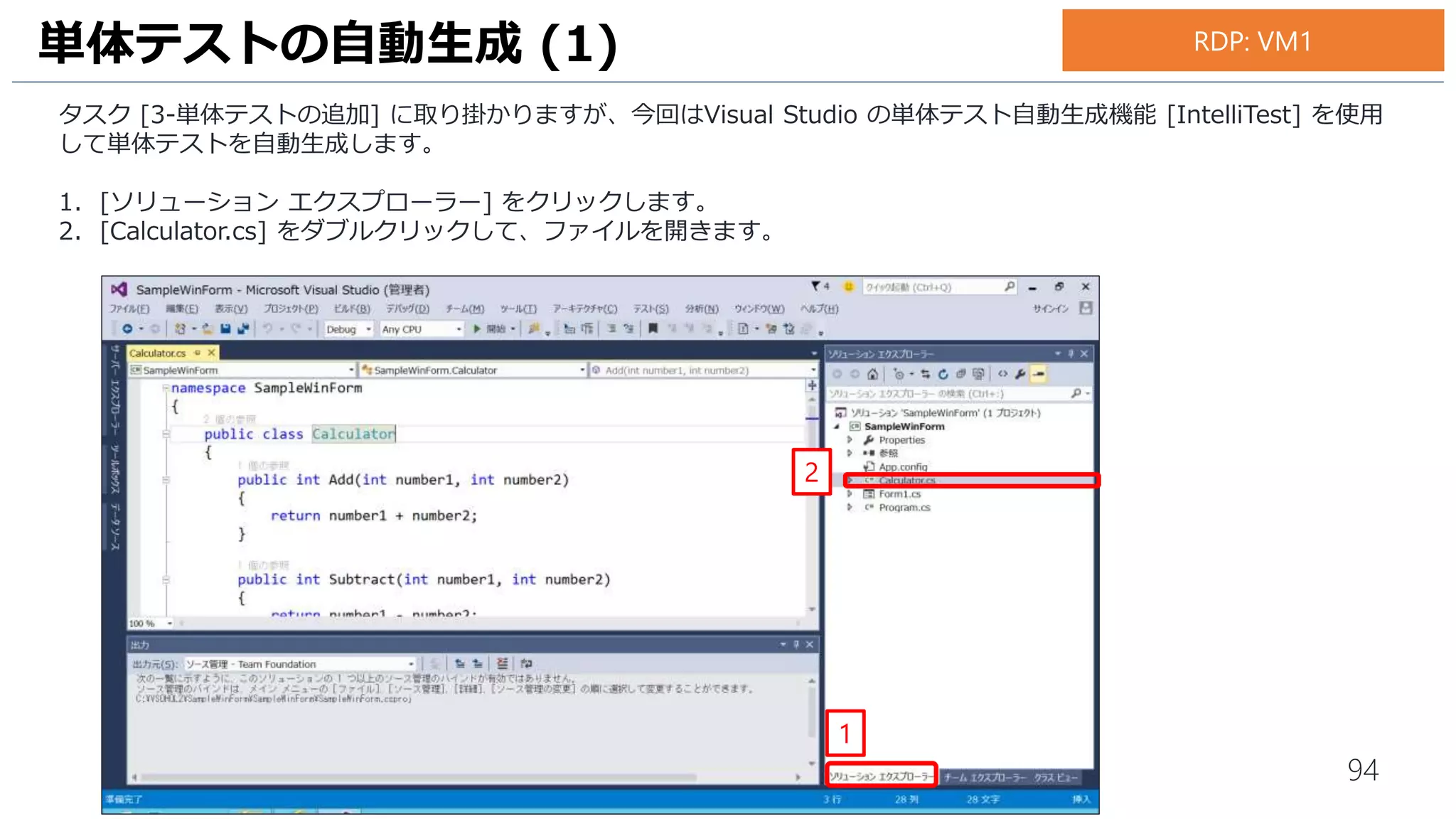Collapse the Add method outlining toggle
This screenshot has width=1456, height=819.
coord(166,481)
